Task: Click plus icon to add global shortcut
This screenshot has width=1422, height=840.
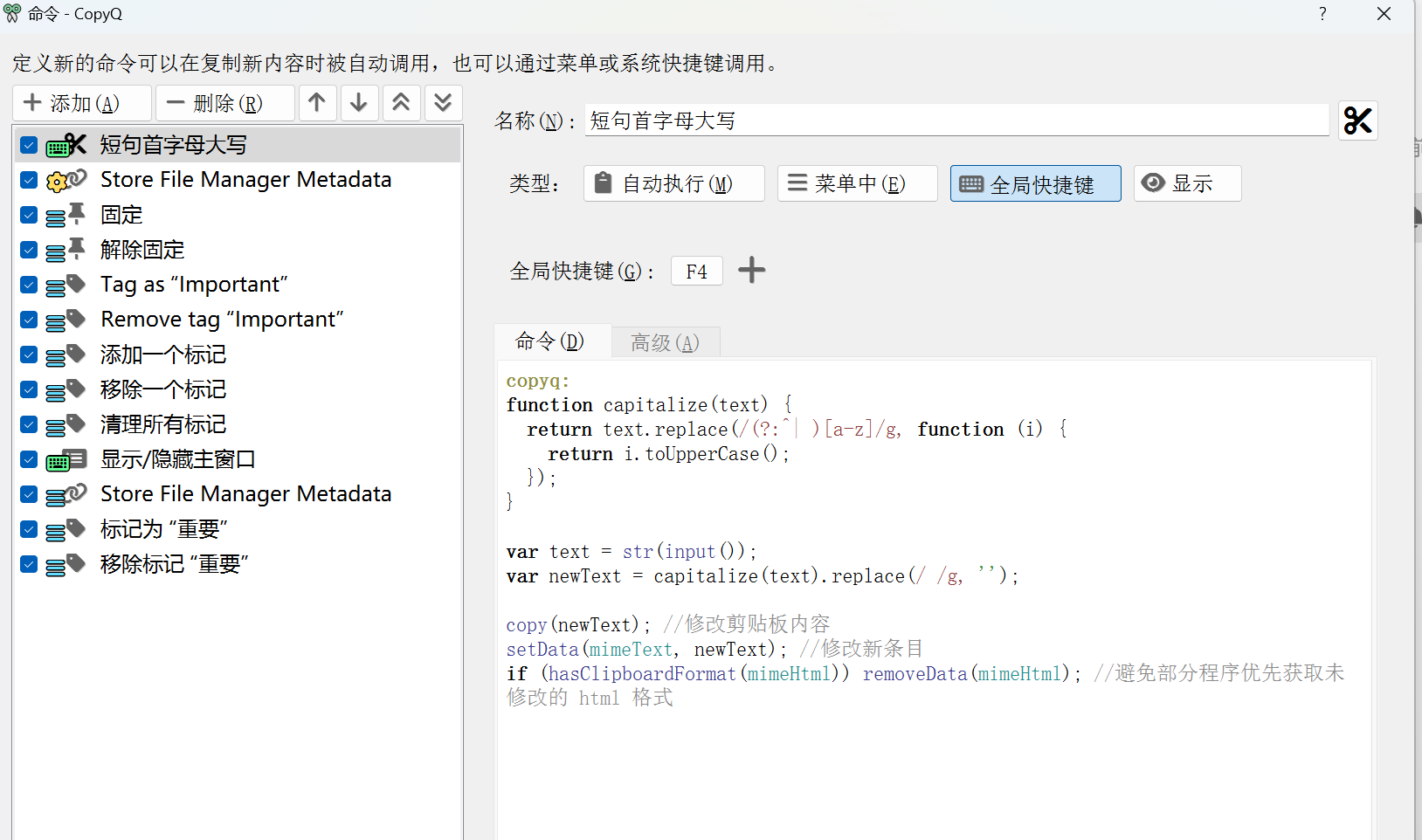Action: pyautogui.click(x=751, y=271)
